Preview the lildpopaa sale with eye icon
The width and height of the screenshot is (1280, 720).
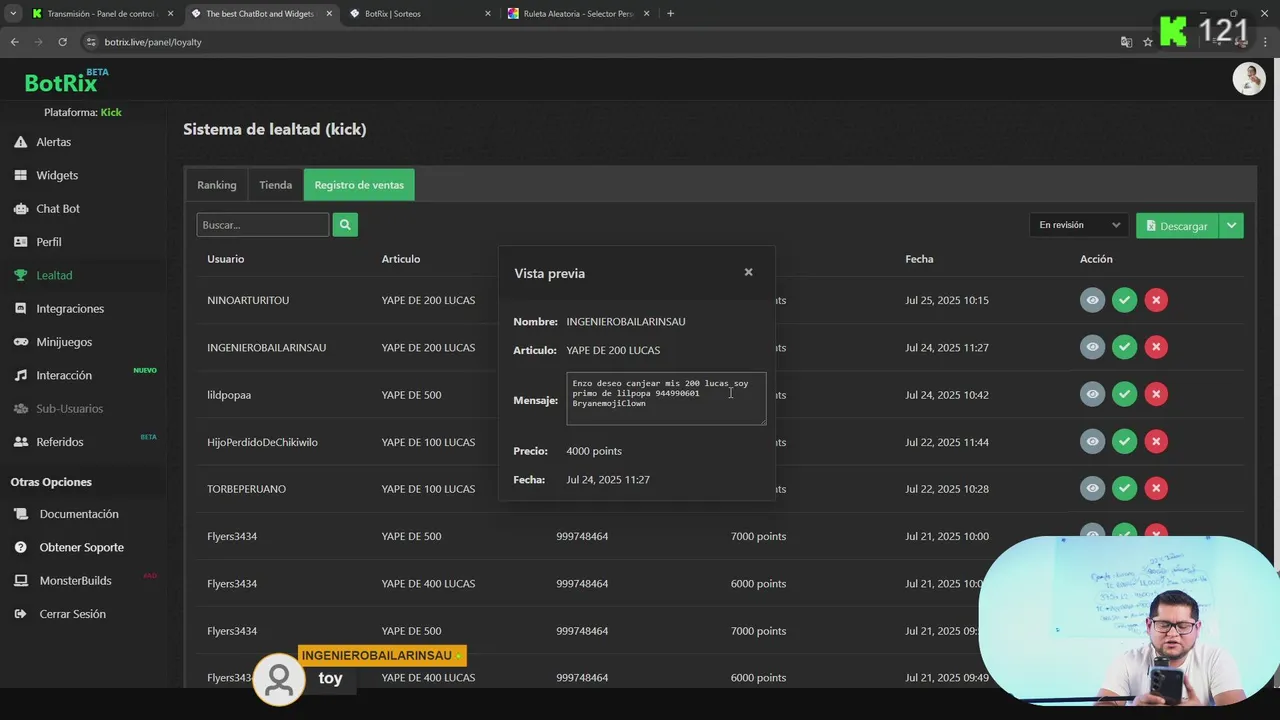(1092, 394)
